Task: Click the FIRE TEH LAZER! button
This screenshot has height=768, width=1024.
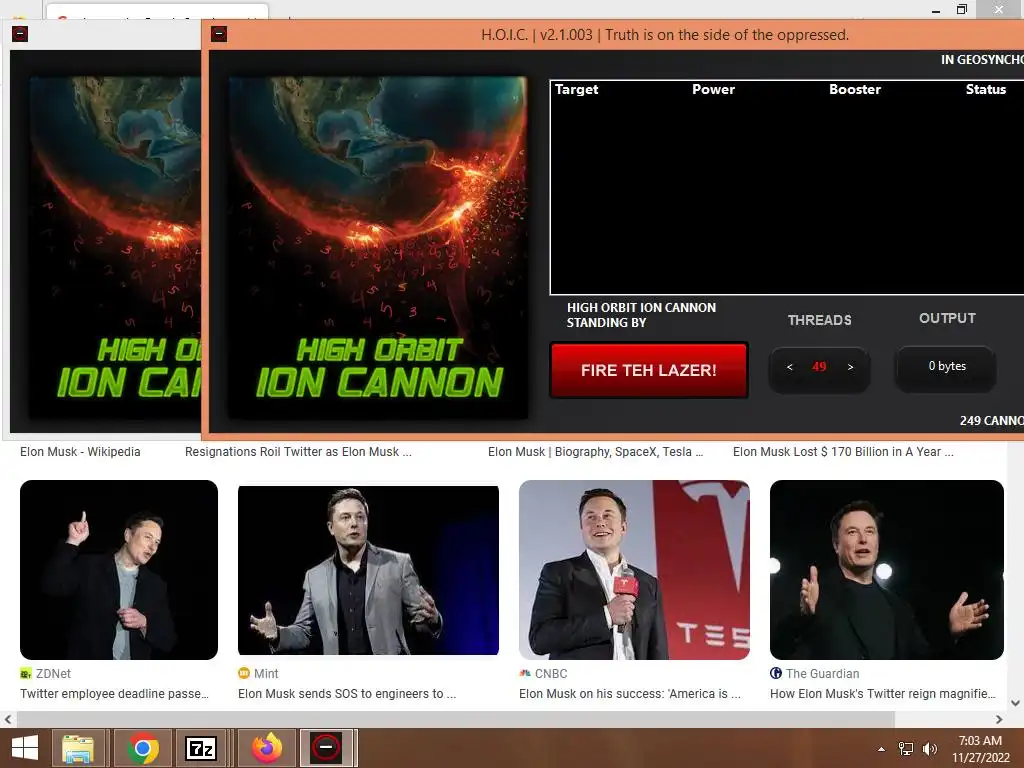Action: pyautogui.click(x=648, y=370)
